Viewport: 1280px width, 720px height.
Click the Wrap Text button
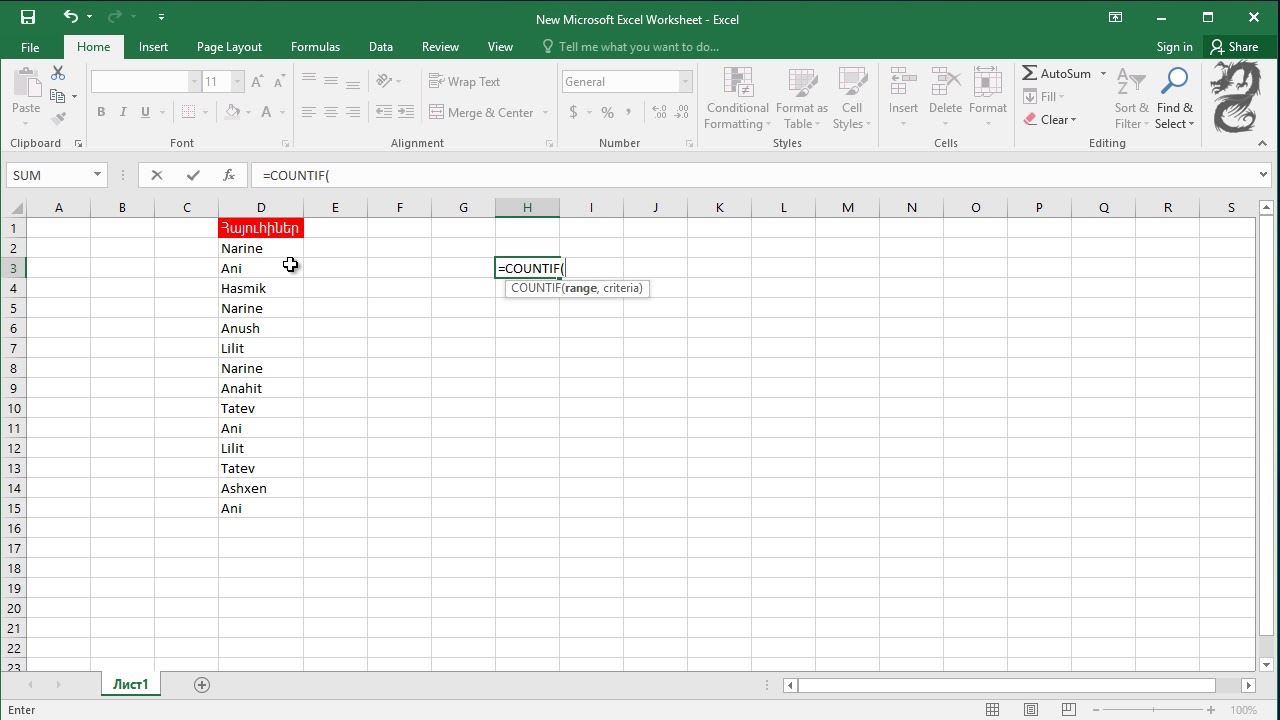[464, 82]
